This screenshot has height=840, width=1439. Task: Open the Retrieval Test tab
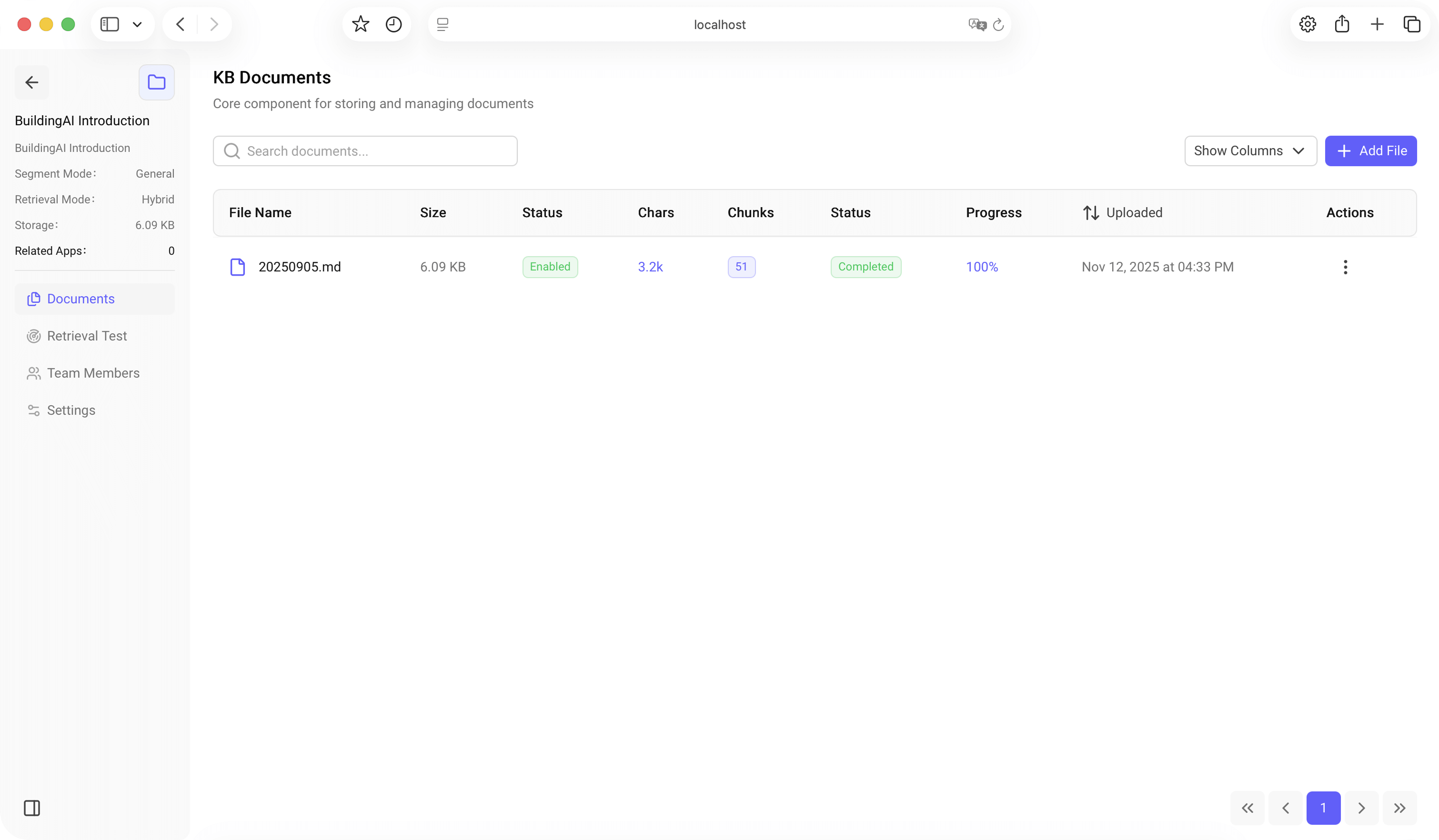pos(87,336)
